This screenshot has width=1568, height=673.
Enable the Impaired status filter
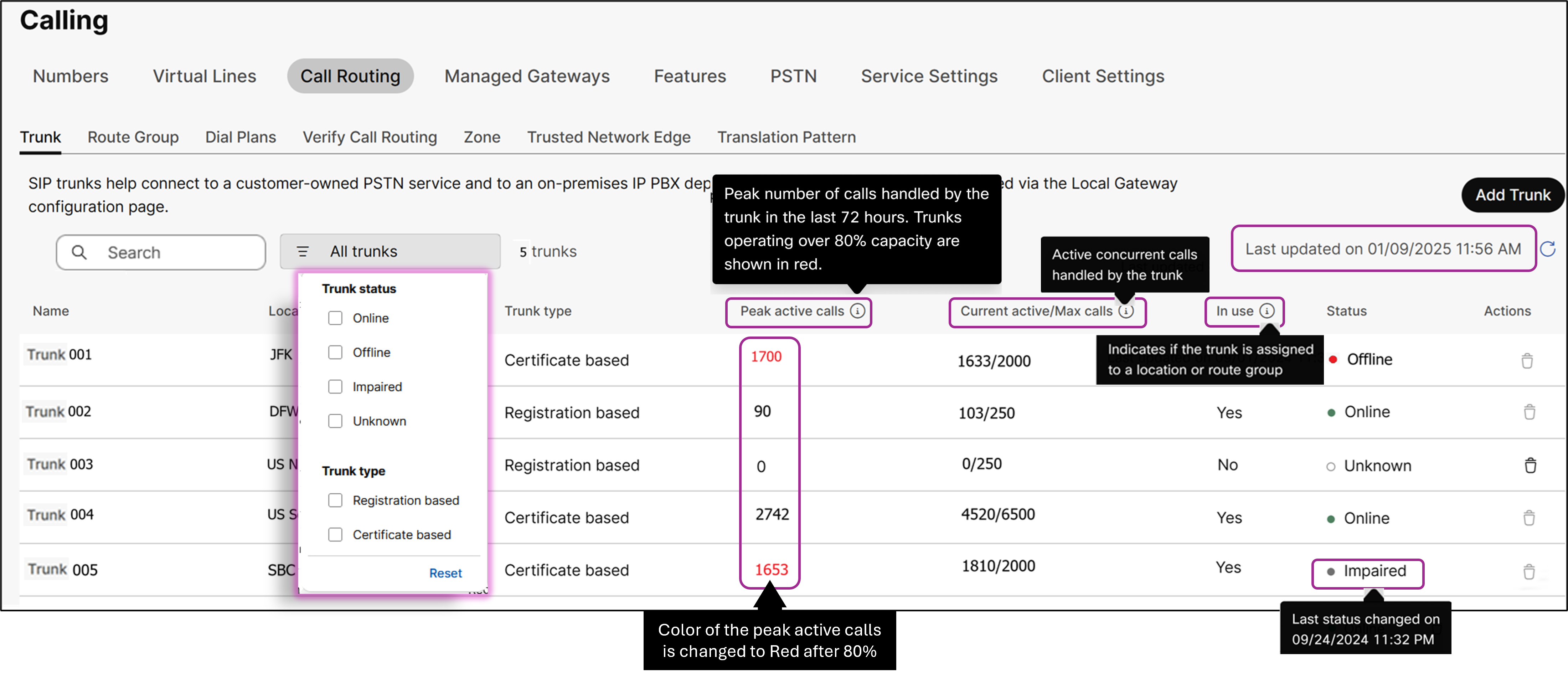pos(335,386)
